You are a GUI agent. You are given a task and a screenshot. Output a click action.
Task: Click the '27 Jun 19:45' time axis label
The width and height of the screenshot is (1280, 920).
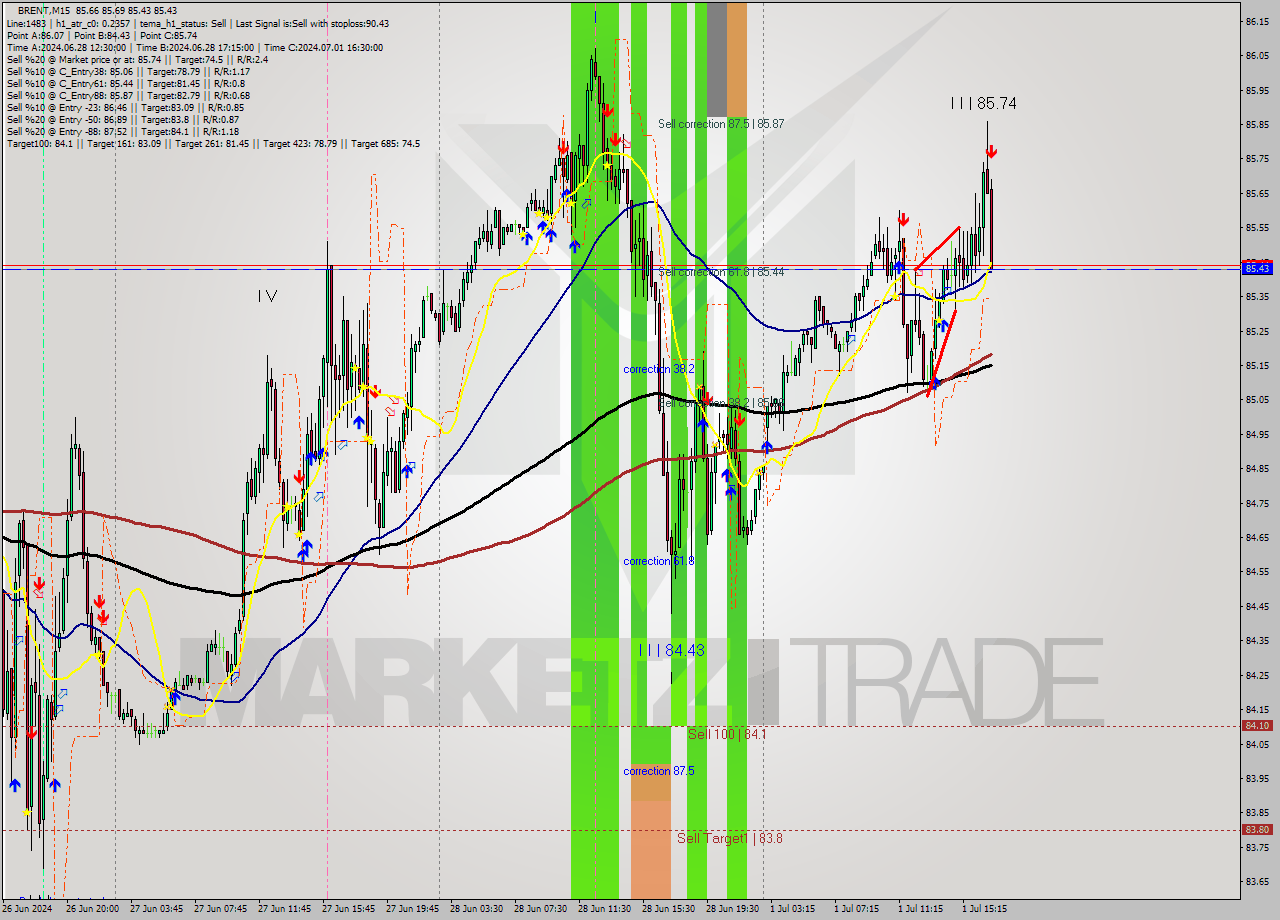click(413, 909)
